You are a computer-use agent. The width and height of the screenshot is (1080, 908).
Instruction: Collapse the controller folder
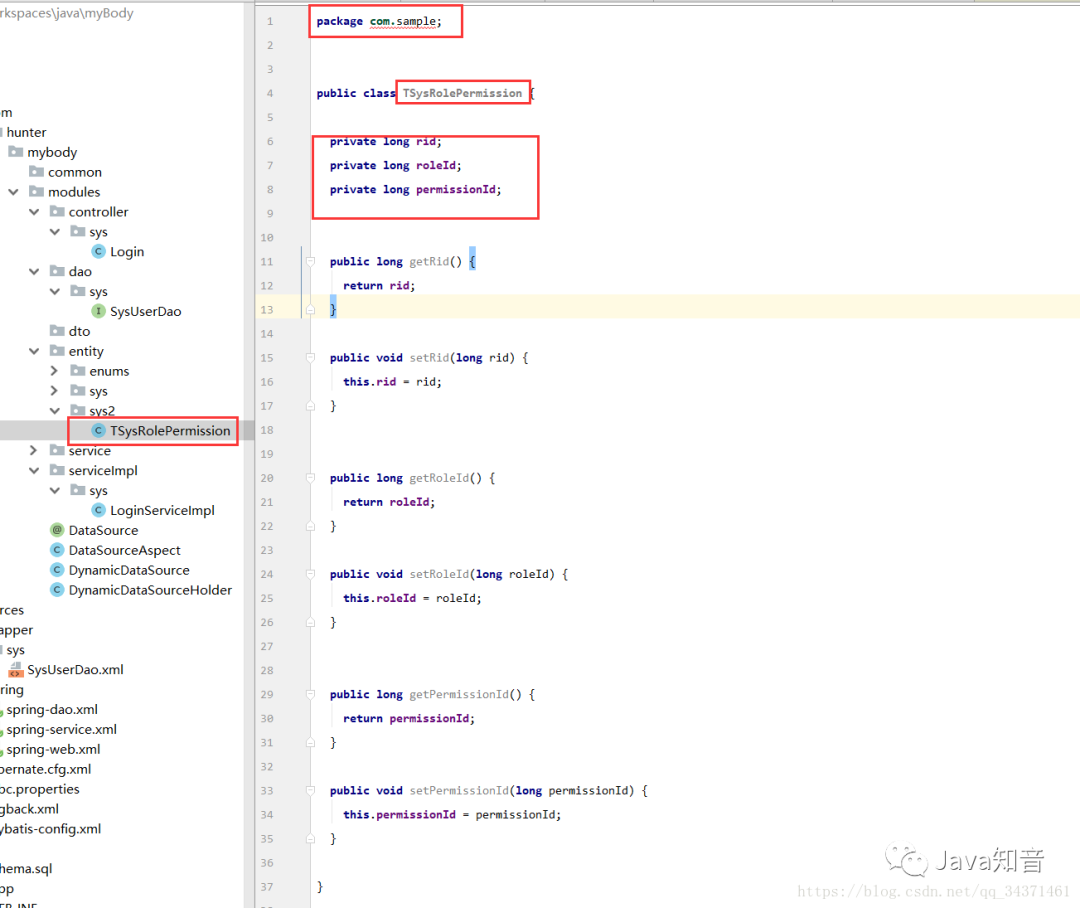[34, 211]
